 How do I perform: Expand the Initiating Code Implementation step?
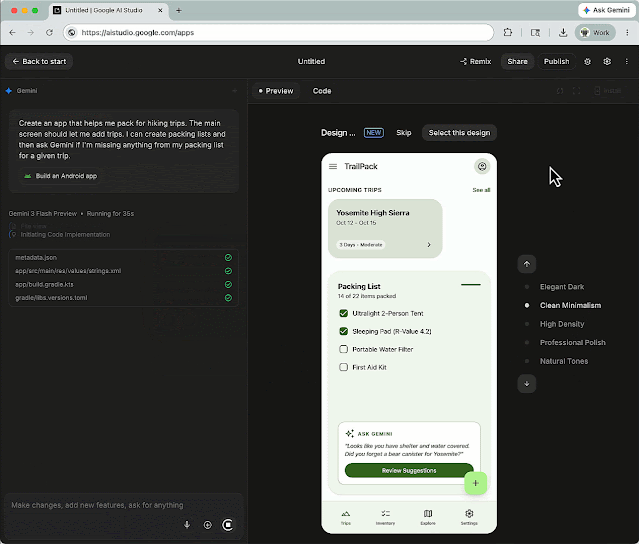(65, 235)
